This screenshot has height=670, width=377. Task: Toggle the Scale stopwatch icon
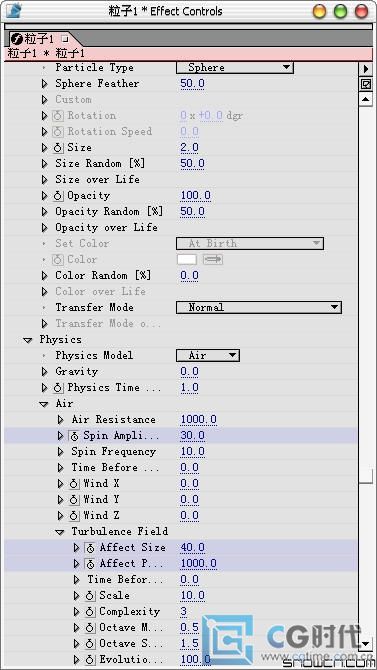(x=90, y=596)
